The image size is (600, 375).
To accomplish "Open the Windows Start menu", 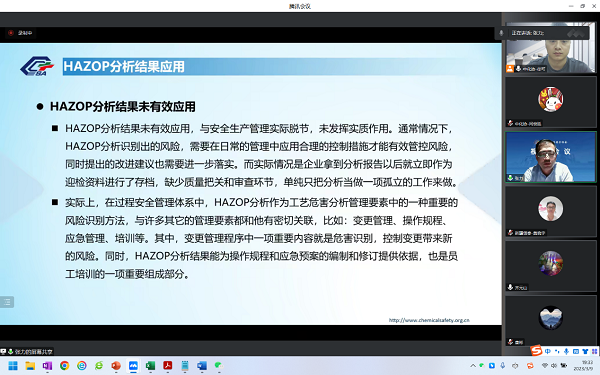I will (13, 366).
